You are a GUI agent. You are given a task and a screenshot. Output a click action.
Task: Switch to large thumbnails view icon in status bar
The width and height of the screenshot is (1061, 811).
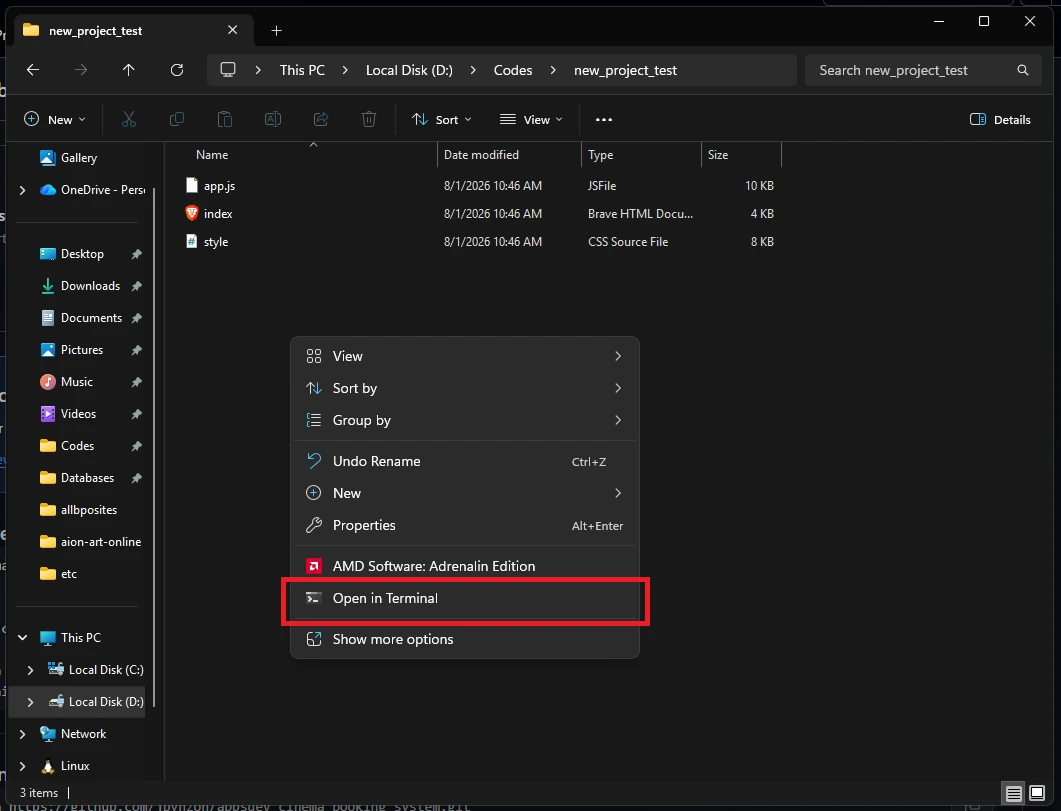[1037, 793]
